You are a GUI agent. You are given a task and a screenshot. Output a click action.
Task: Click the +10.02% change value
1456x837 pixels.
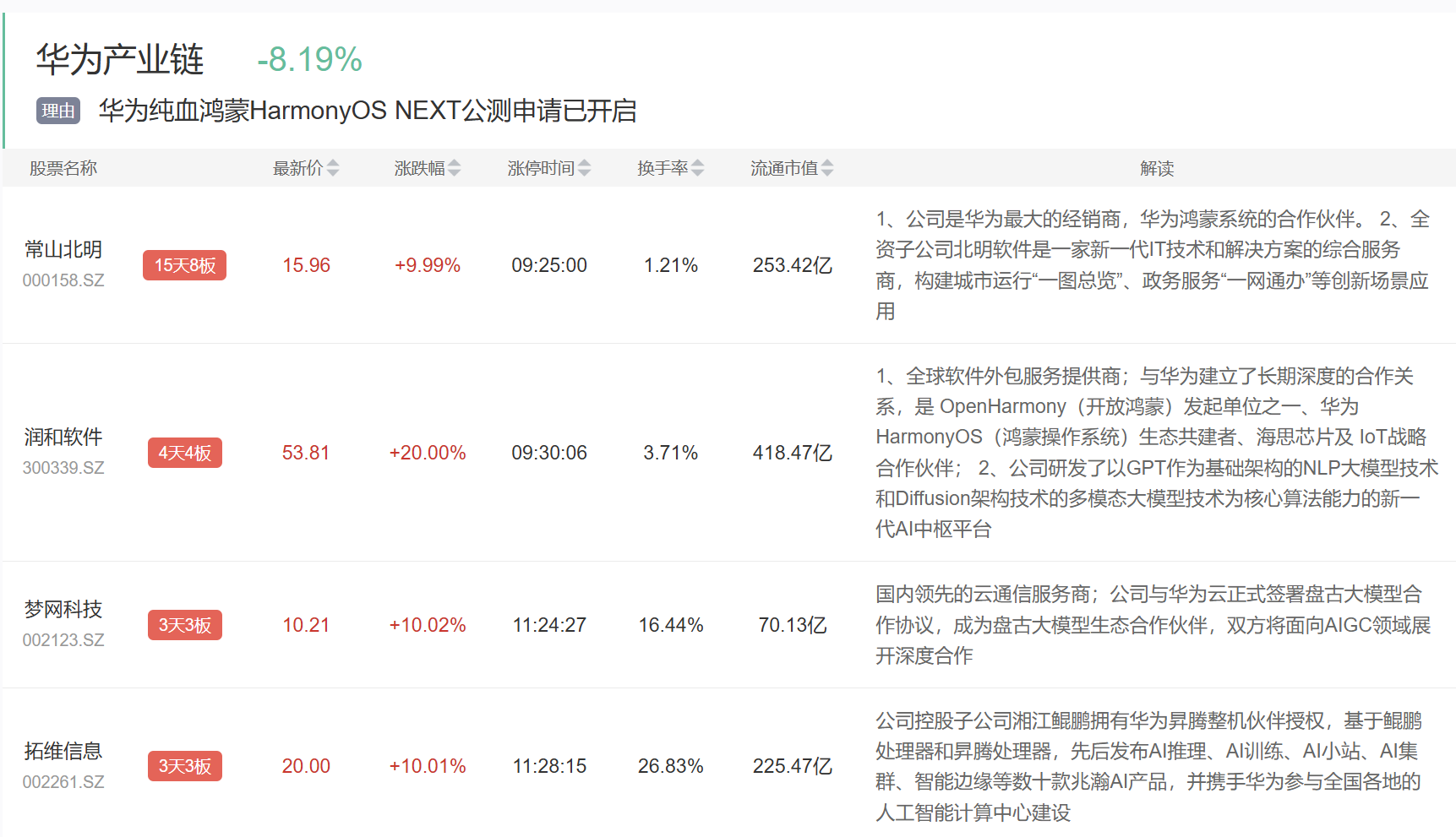pos(428,625)
